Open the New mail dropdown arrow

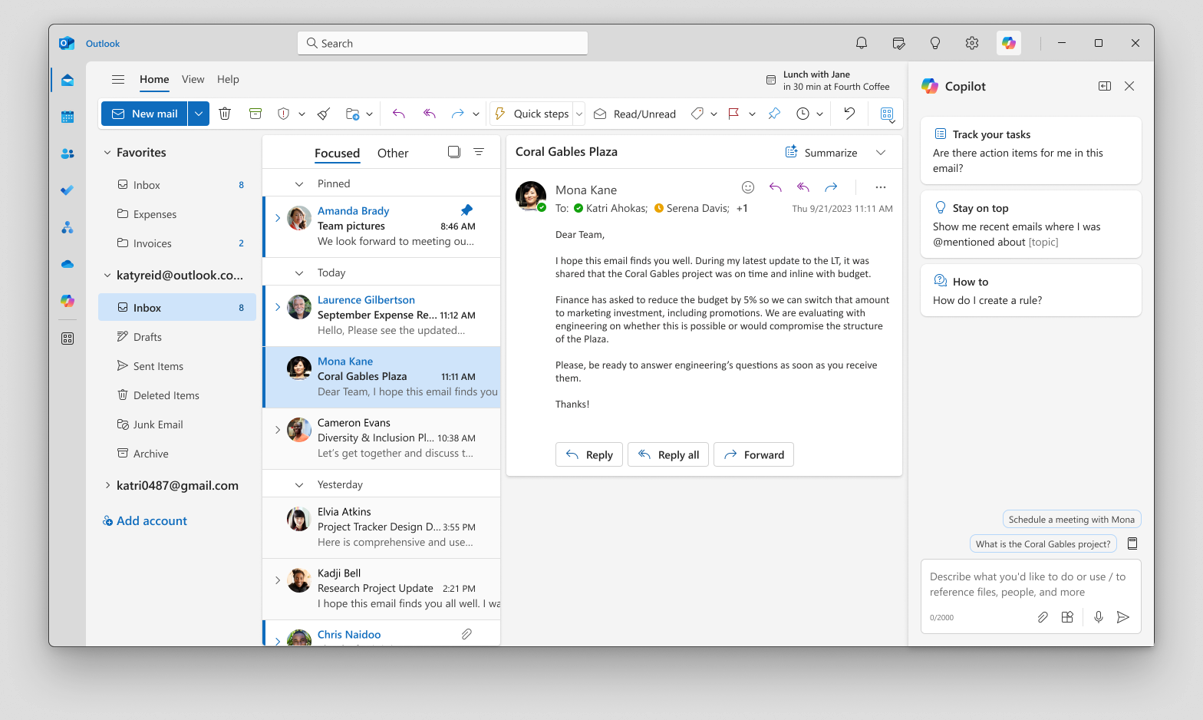pyautogui.click(x=199, y=114)
